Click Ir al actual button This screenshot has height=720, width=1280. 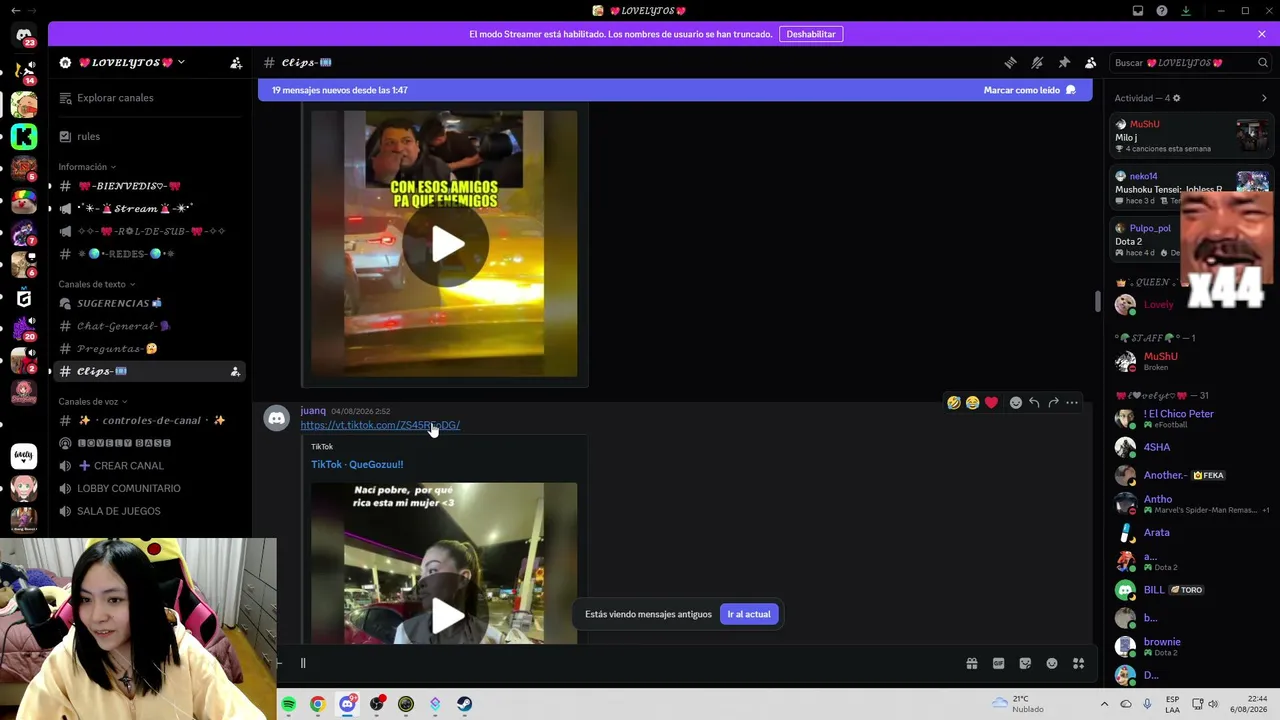tap(749, 614)
